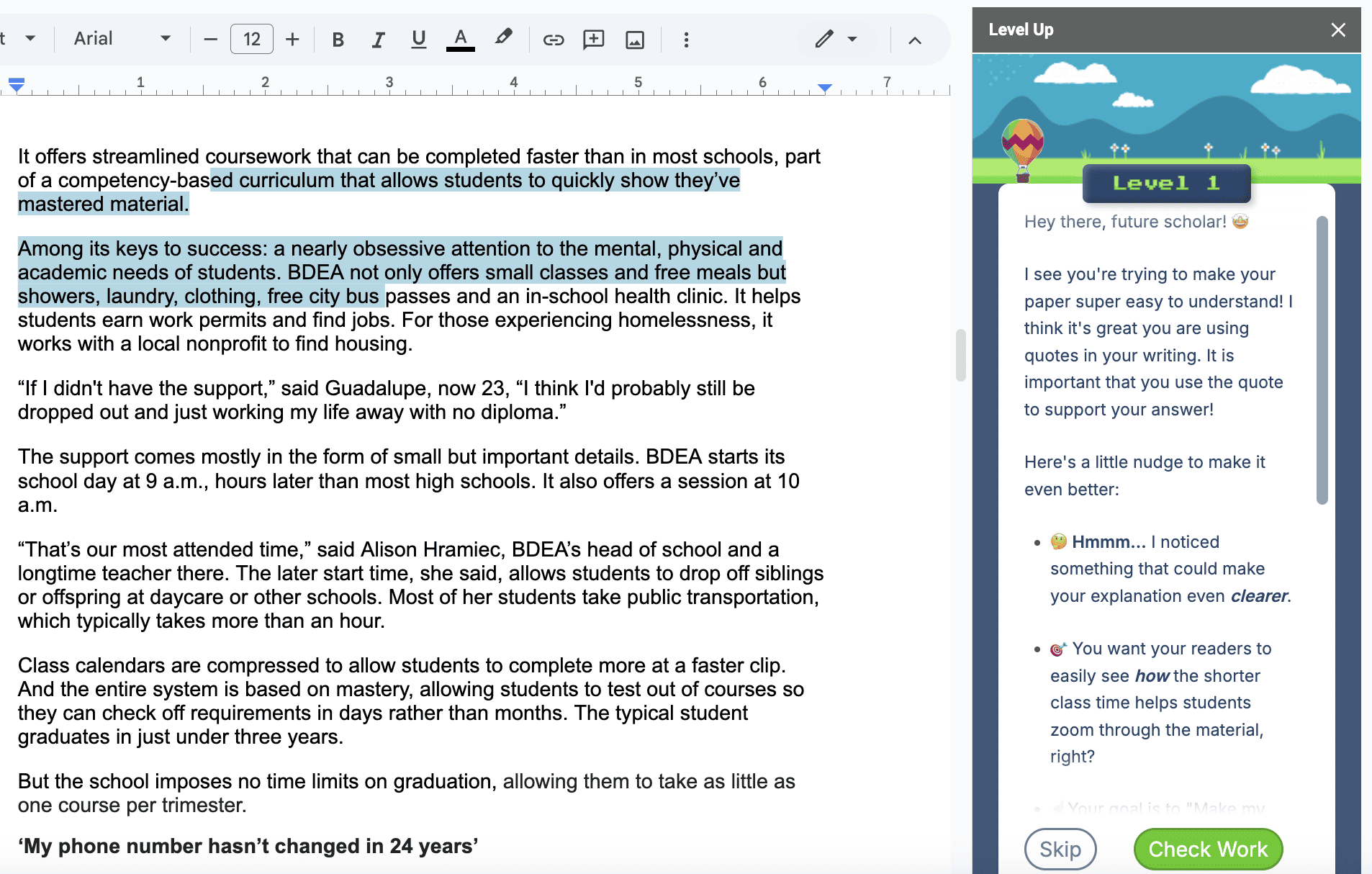Viewport: 1372px width, 874px height.
Task: Expand the pen editing mode dropdown
Action: coord(852,40)
